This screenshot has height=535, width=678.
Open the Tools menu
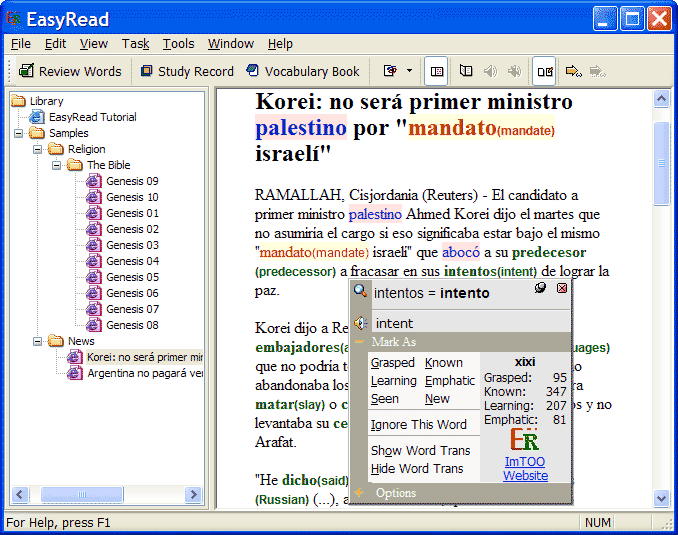click(178, 44)
